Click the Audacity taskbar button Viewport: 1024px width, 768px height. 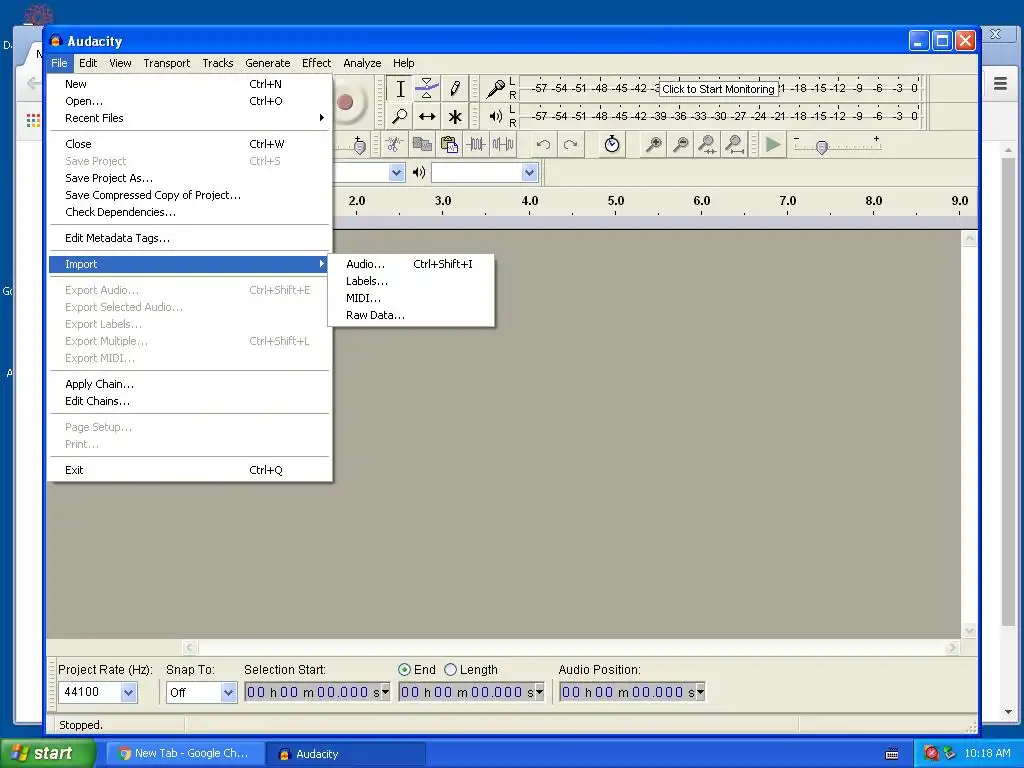pyautogui.click(x=346, y=754)
